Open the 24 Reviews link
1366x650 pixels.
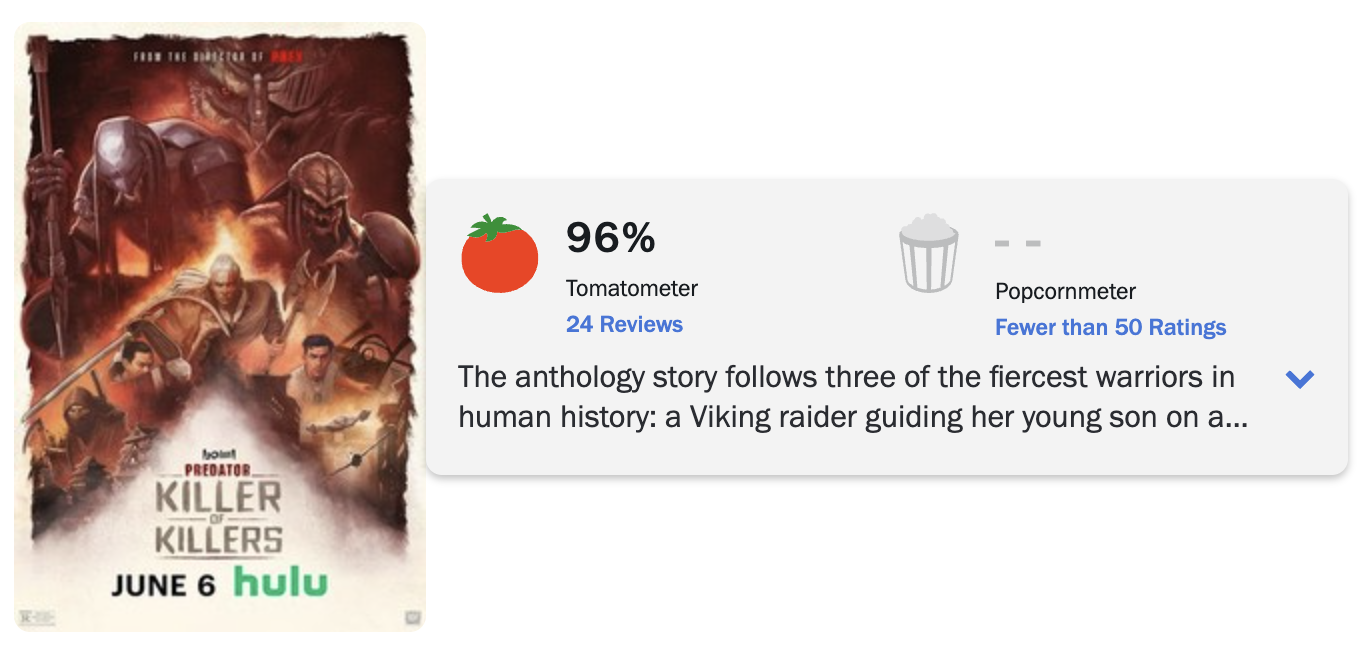click(x=624, y=324)
